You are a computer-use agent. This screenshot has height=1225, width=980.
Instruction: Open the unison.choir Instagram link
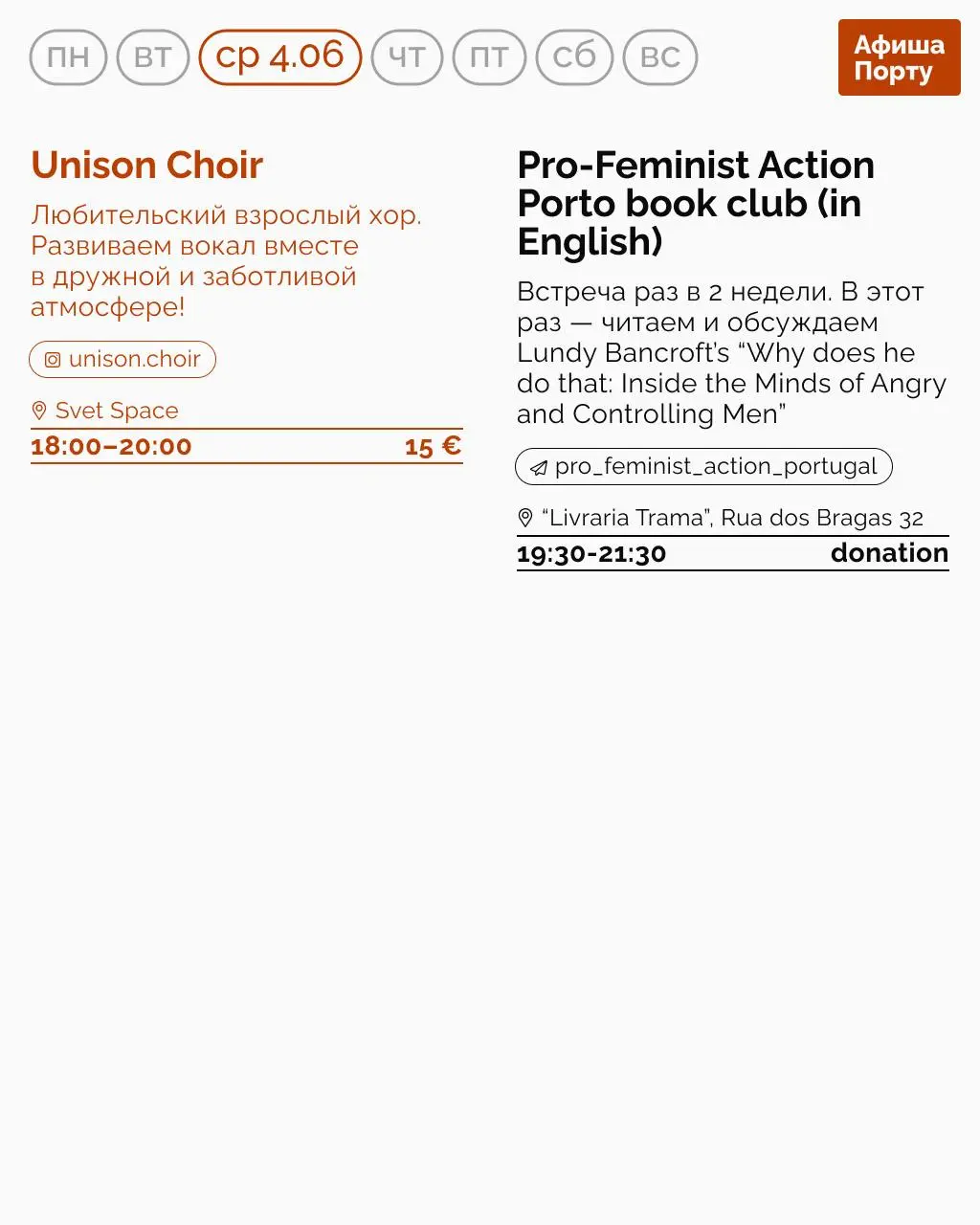coord(134,360)
